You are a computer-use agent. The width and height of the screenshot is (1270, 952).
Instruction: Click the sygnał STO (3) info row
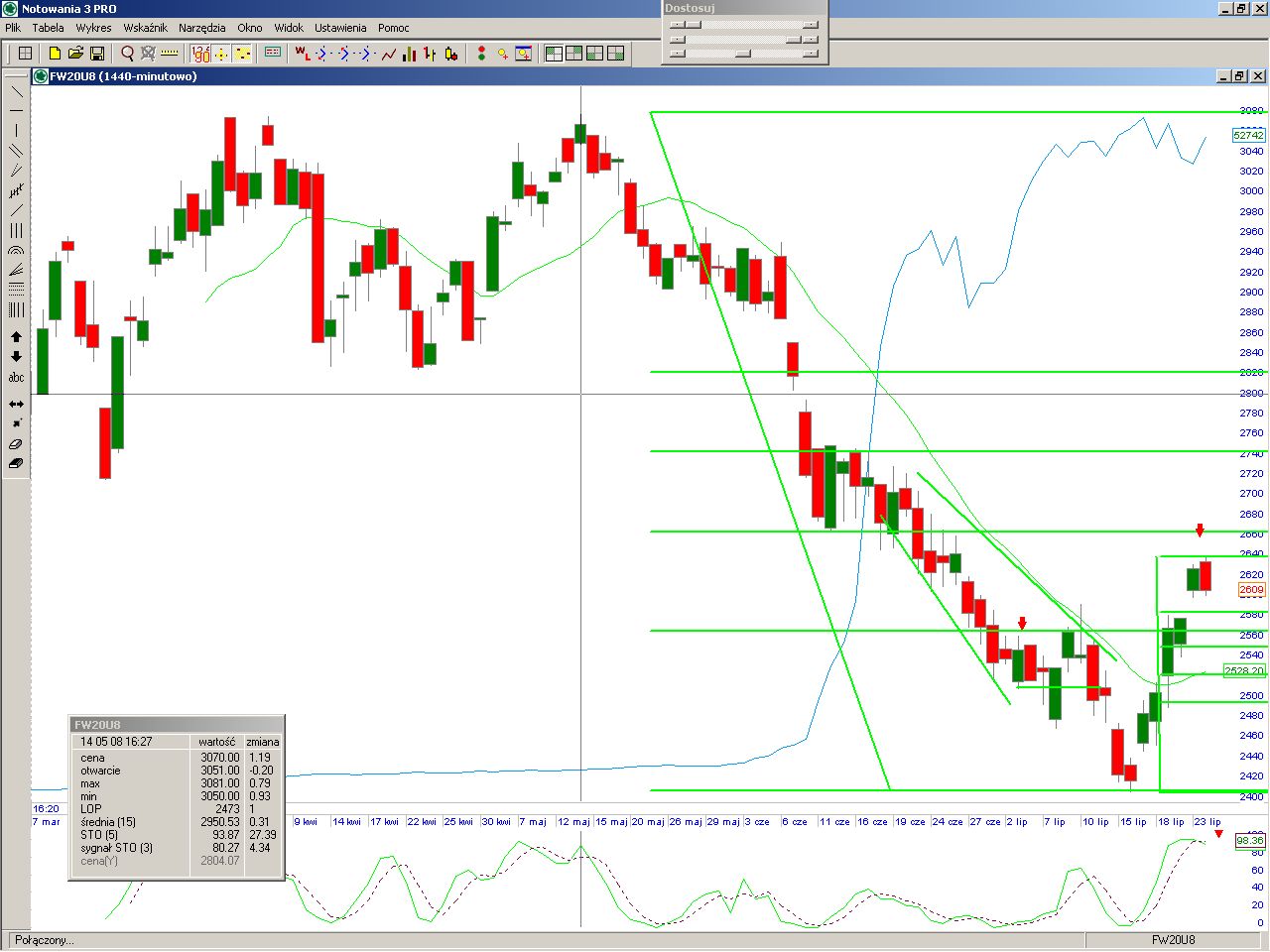click(177, 848)
